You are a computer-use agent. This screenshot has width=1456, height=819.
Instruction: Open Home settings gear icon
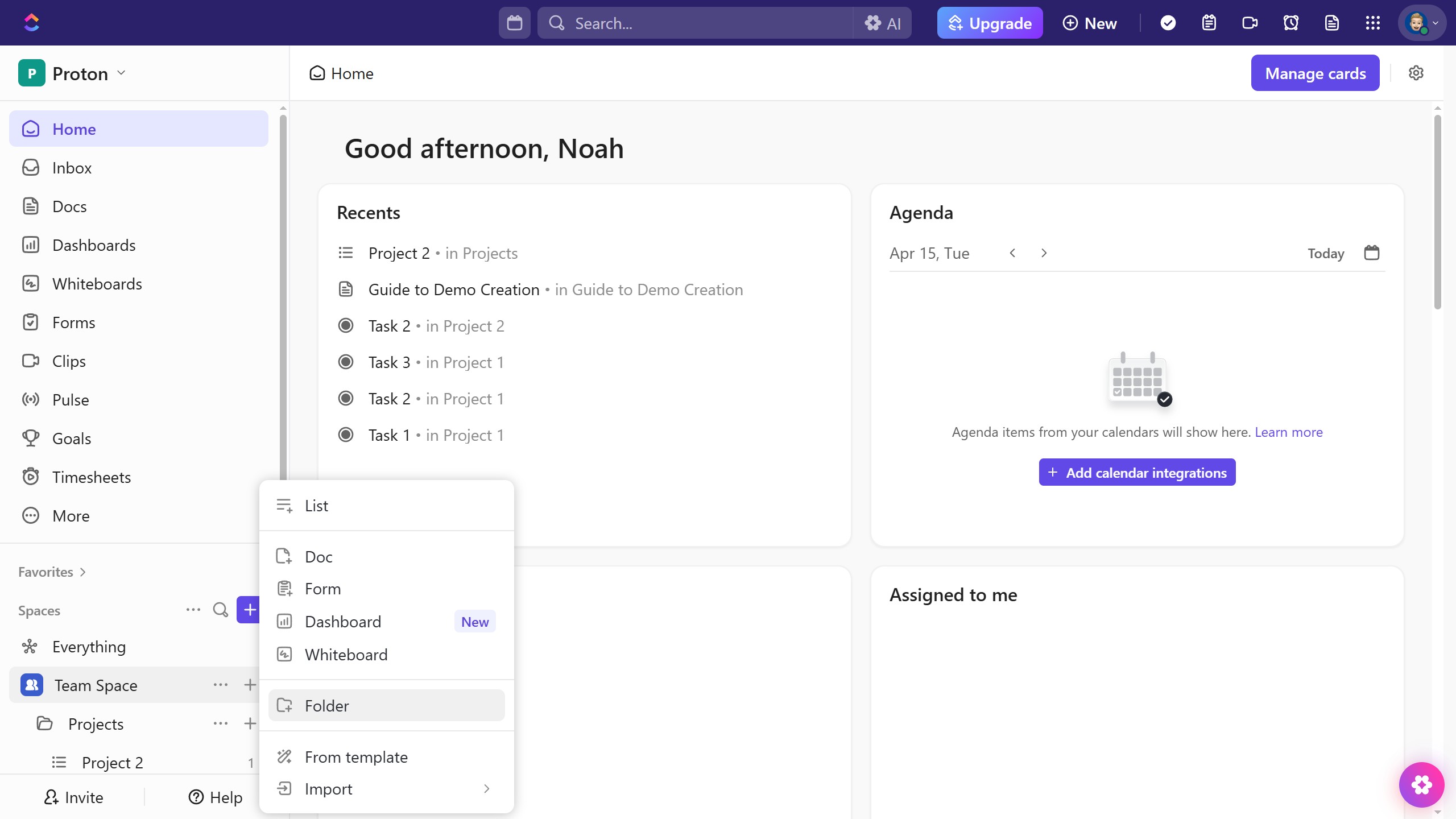pyautogui.click(x=1416, y=73)
